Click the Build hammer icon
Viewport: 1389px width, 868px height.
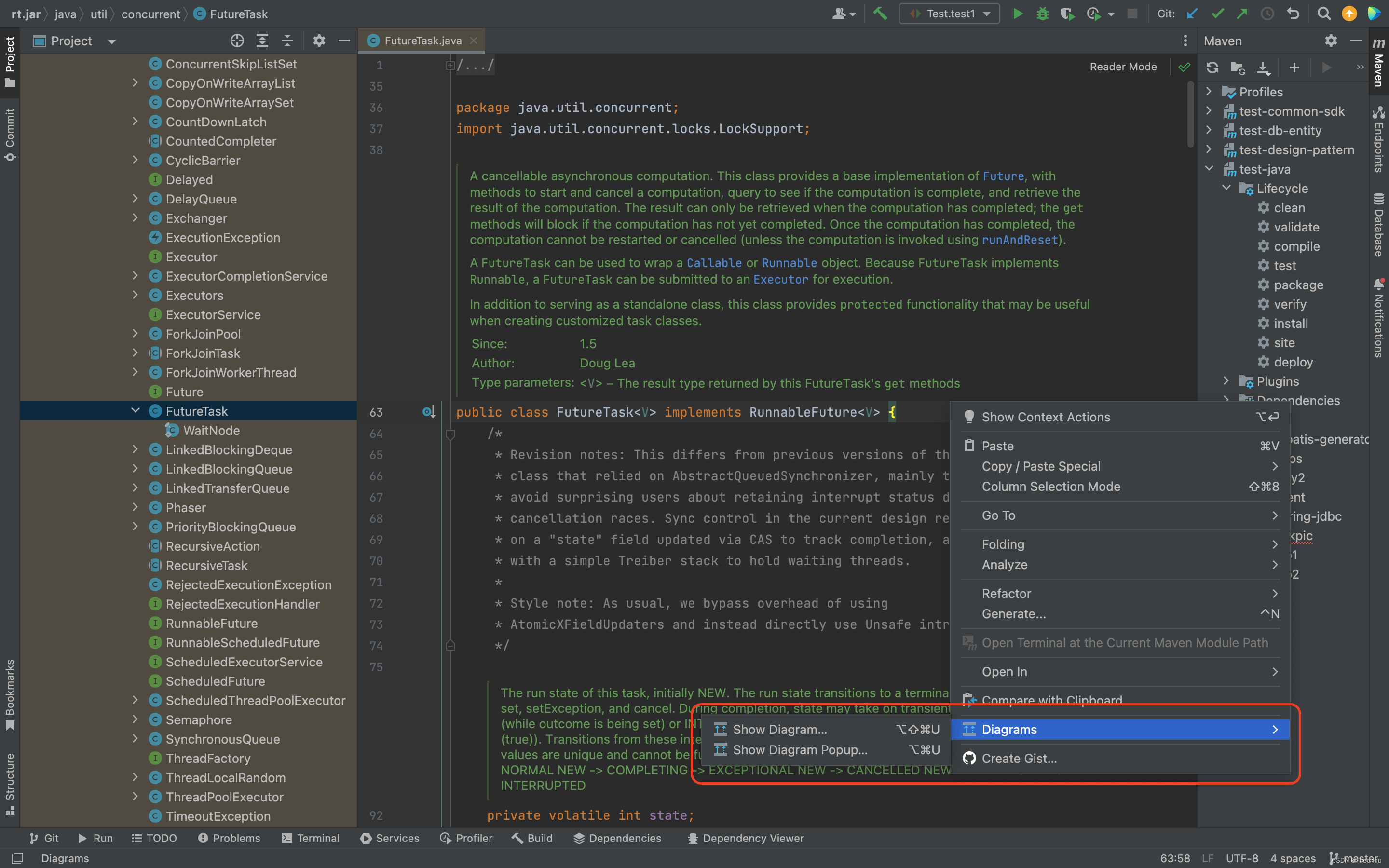(x=880, y=14)
